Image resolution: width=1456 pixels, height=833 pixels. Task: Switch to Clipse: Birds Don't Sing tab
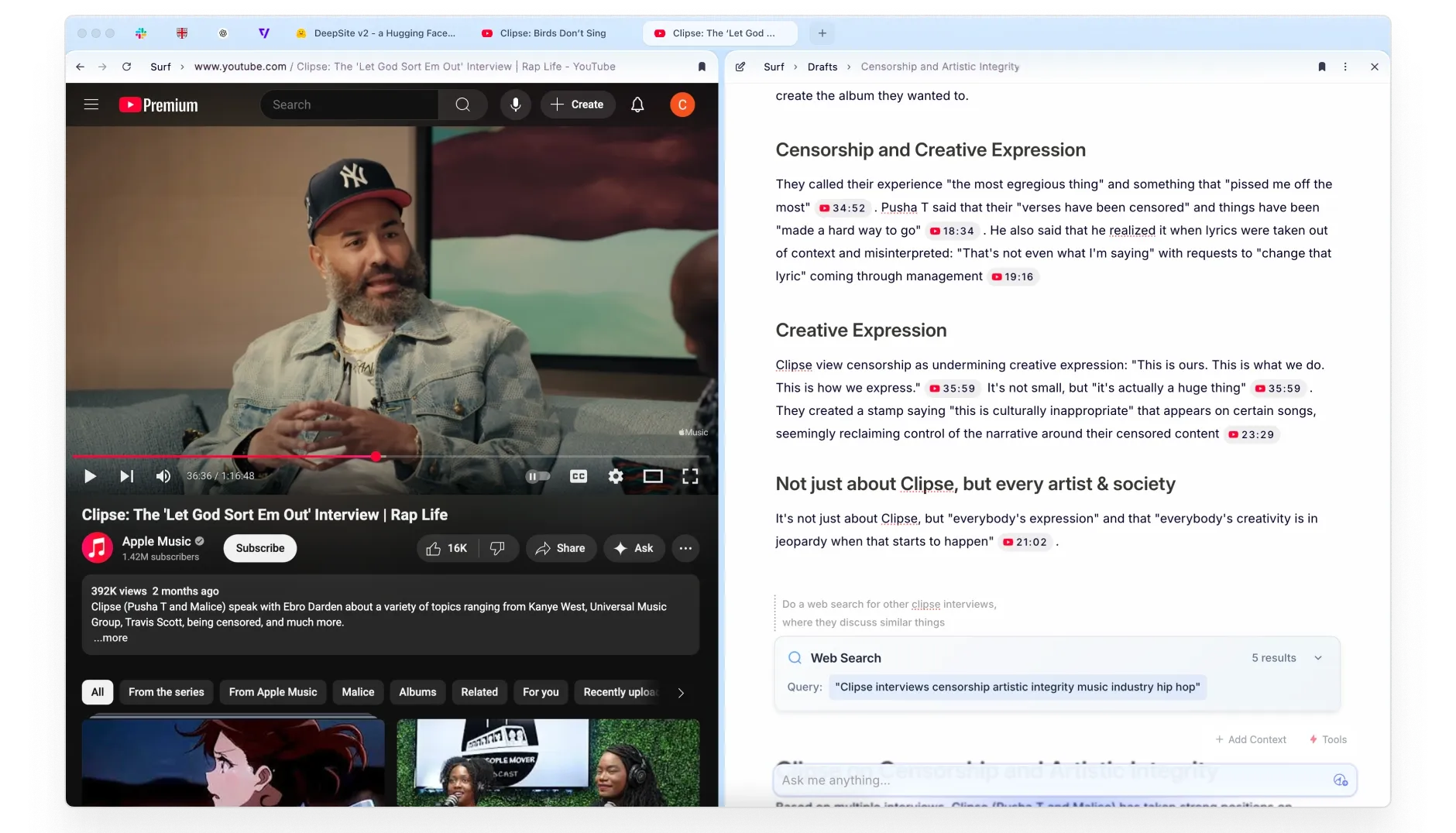point(544,33)
